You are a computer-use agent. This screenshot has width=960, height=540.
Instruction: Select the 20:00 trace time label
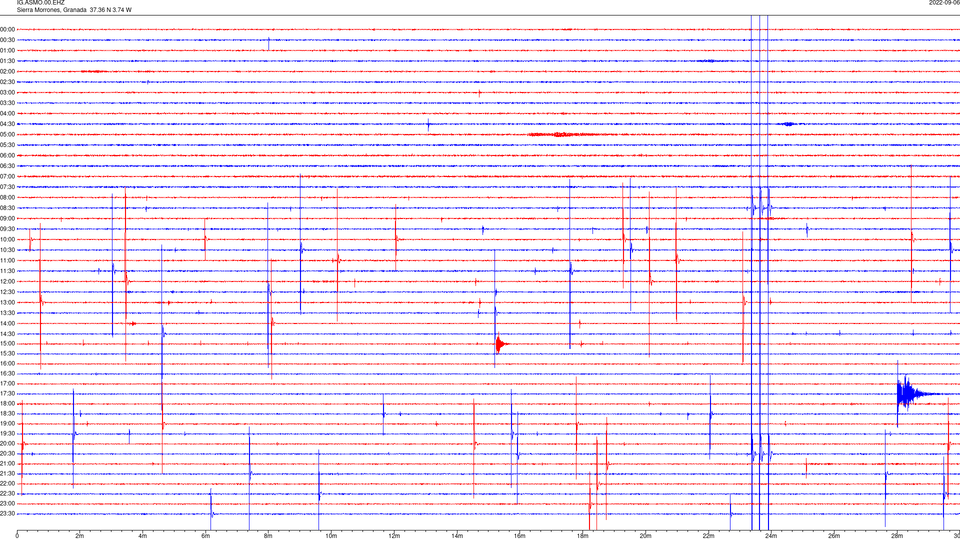tap(8, 443)
